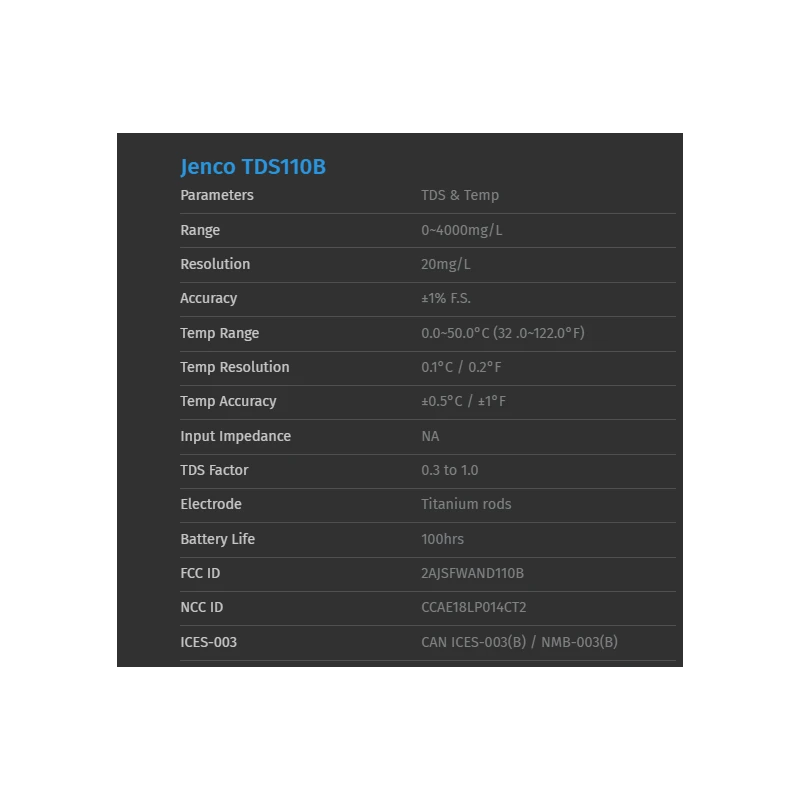
Task: Click the TDS & Temp value text
Action: click(459, 195)
